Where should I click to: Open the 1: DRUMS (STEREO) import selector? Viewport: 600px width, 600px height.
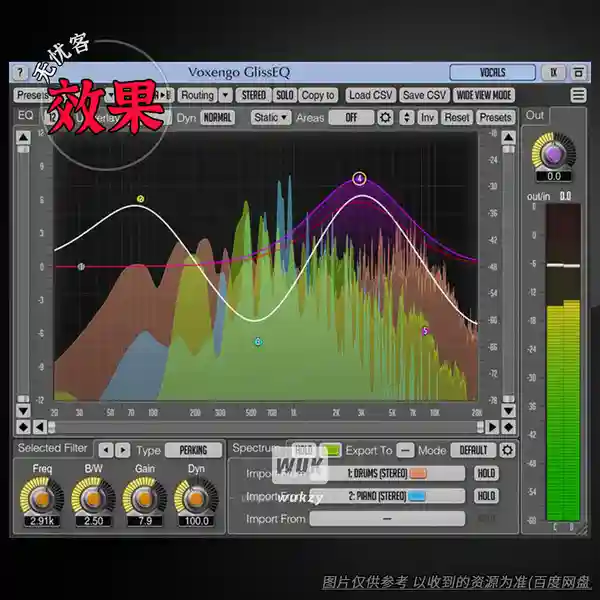click(x=387, y=473)
